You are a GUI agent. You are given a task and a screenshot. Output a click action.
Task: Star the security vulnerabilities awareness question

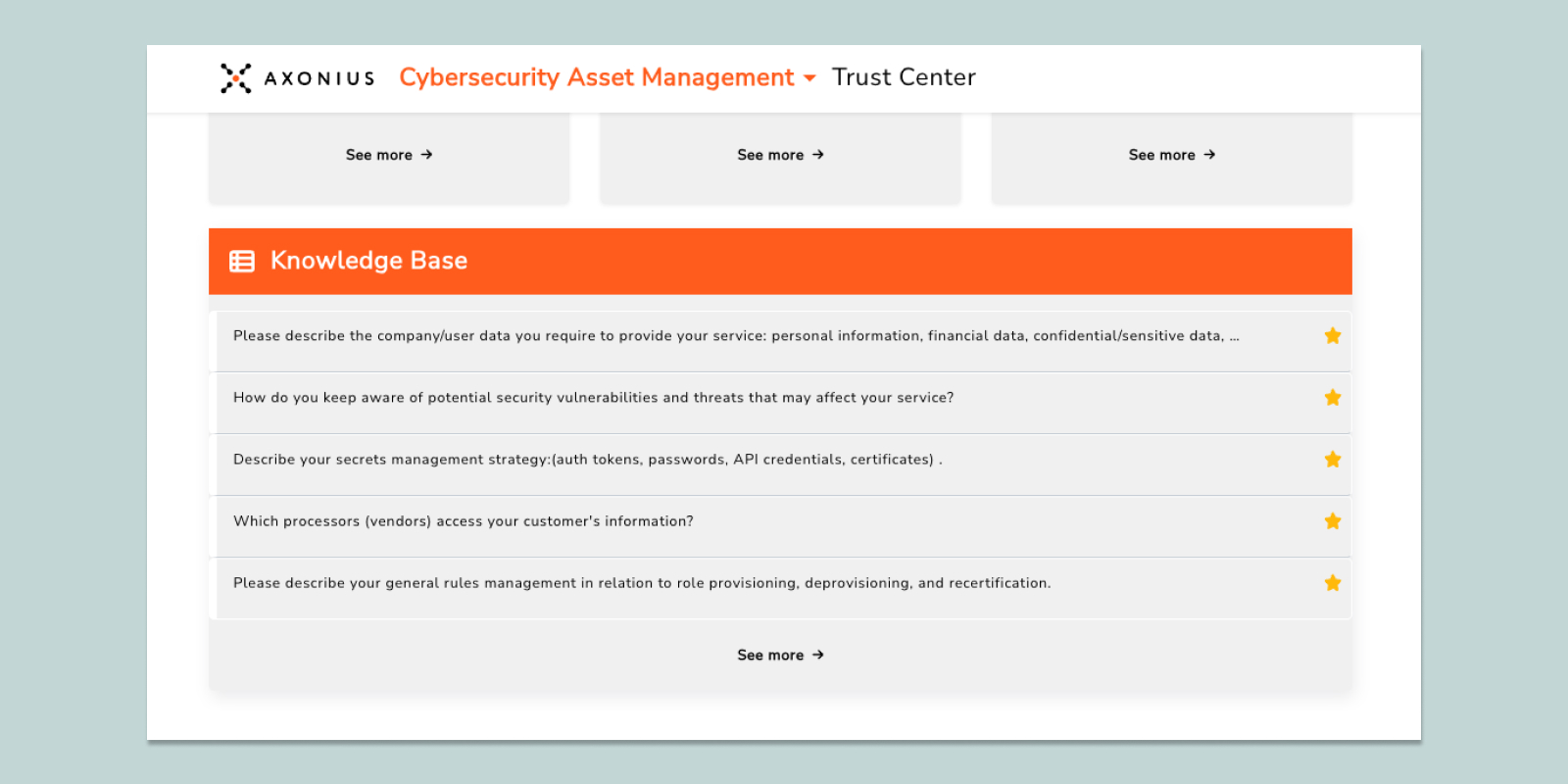pos(1333,398)
